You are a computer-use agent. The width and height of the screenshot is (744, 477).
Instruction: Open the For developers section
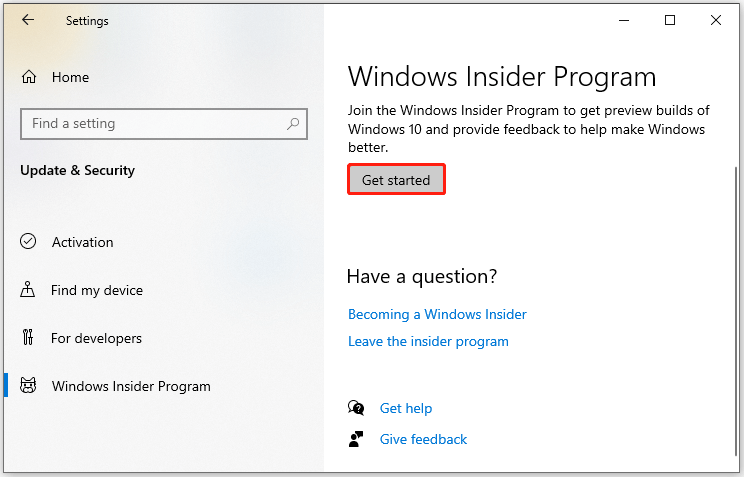click(x=96, y=338)
